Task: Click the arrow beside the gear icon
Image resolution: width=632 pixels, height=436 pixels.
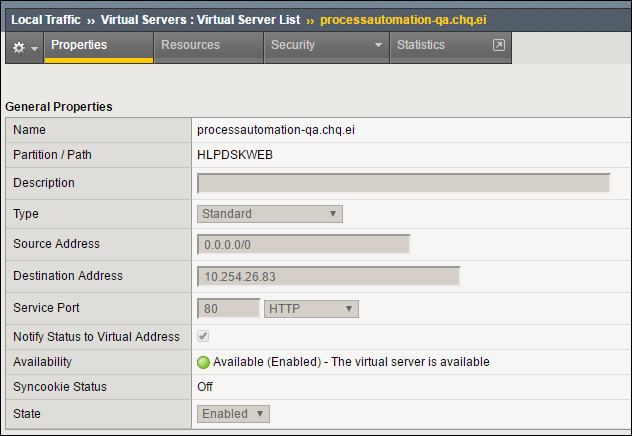Action: point(35,49)
